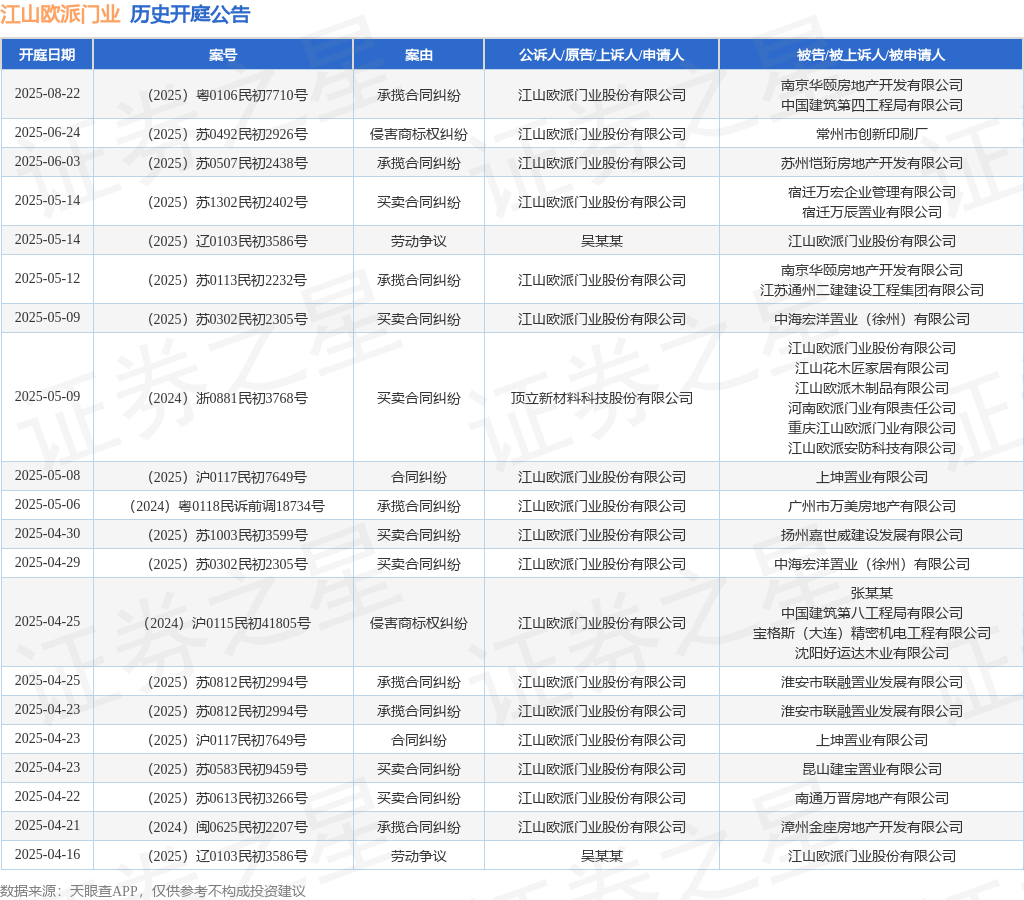
Task: Select case number 浙0881民初3768号
Action: tap(227, 398)
